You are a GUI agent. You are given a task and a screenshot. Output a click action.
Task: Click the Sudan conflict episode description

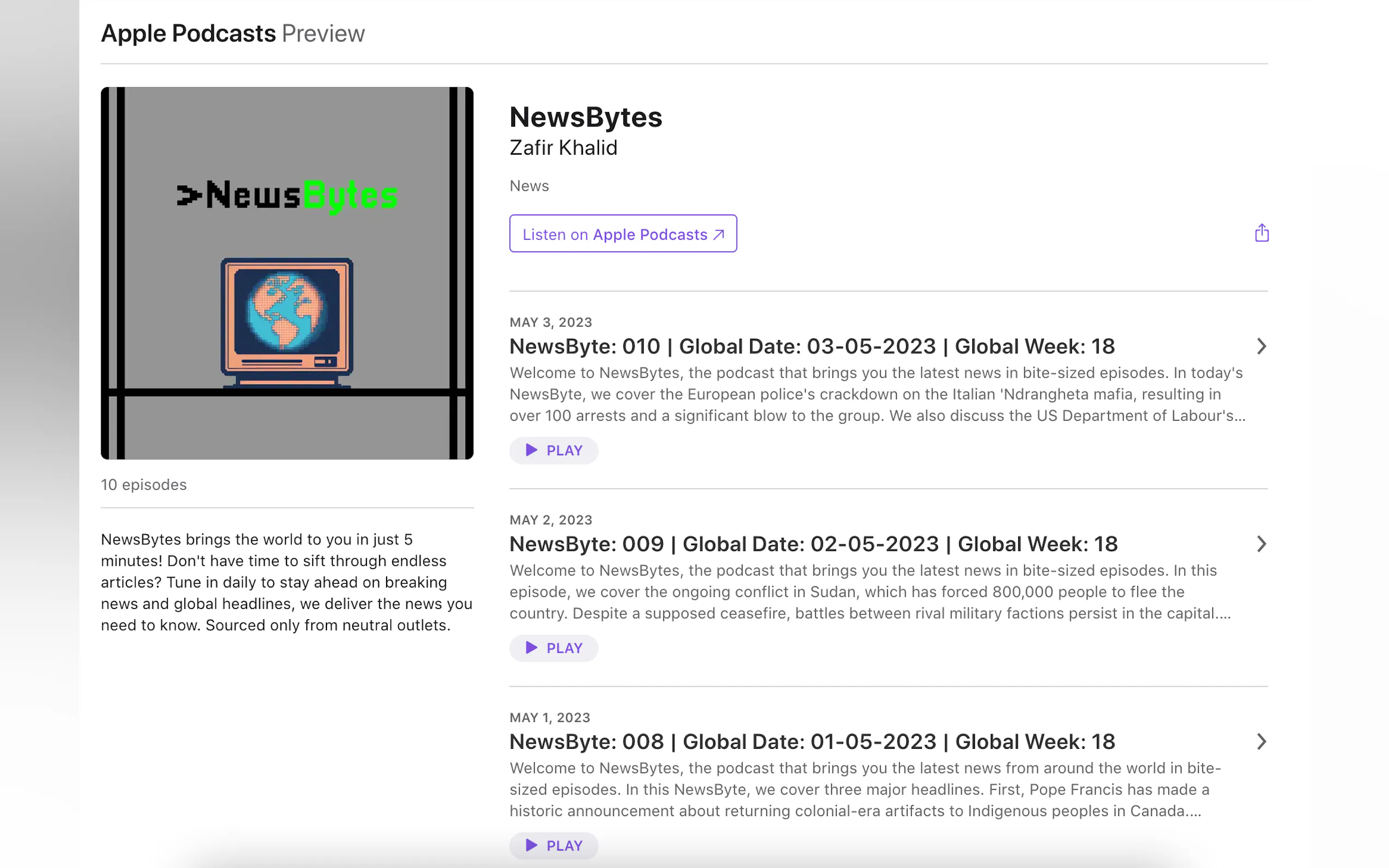[x=870, y=591]
